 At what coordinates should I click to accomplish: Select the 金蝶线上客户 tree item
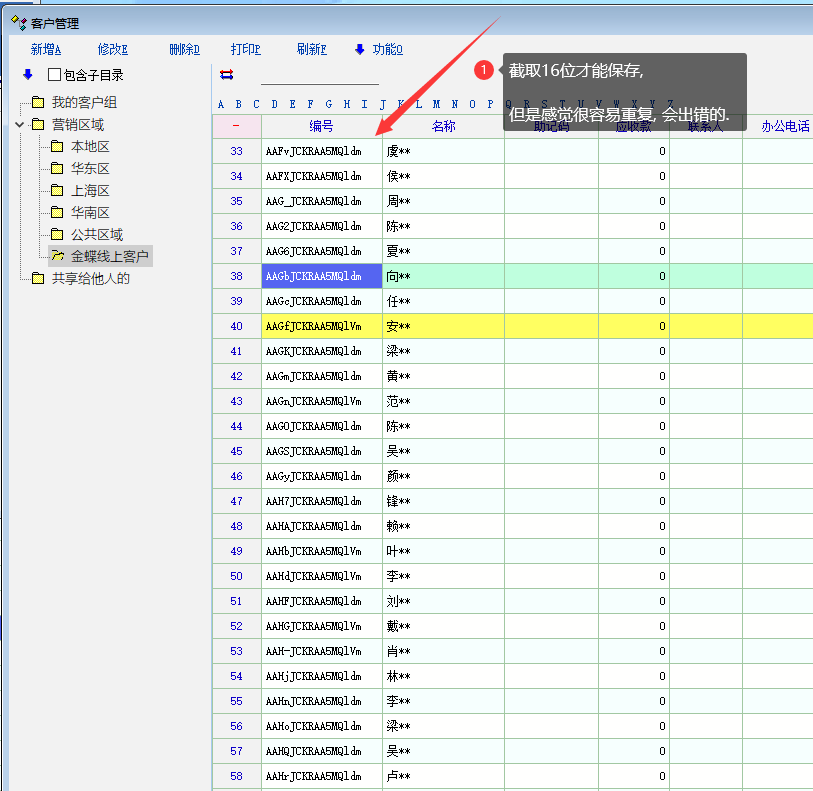pyautogui.click(x=110, y=257)
